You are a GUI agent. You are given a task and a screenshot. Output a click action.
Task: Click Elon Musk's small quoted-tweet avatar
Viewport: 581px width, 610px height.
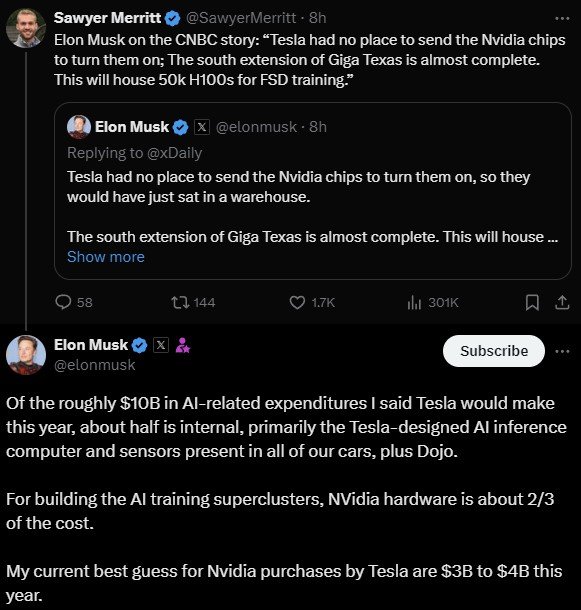point(79,127)
